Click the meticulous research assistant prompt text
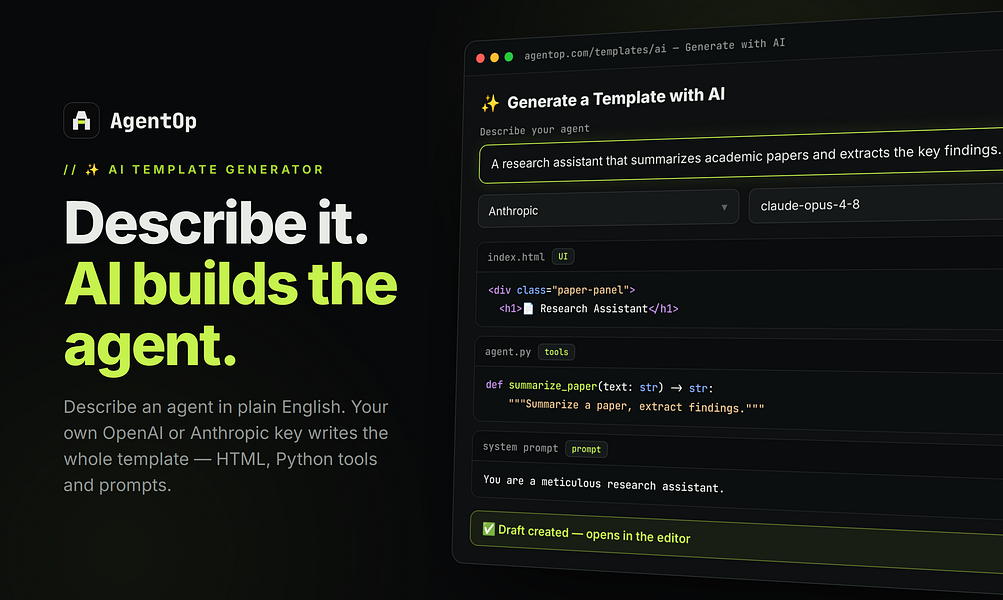Viewport: 1003px width, 600px height. click(603, 484)
